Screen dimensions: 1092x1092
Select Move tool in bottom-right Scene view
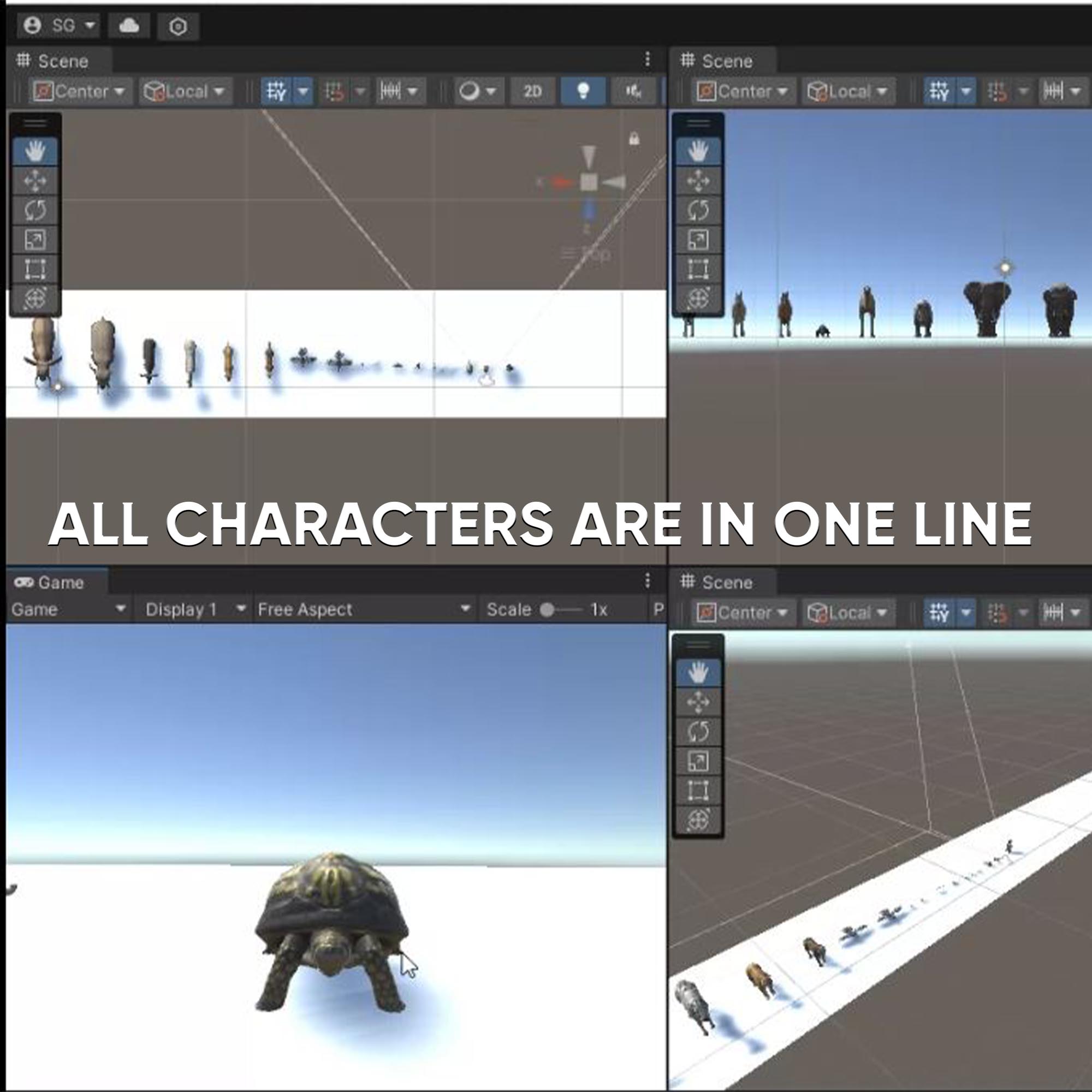pyautogui.click(x=699, y=702)
